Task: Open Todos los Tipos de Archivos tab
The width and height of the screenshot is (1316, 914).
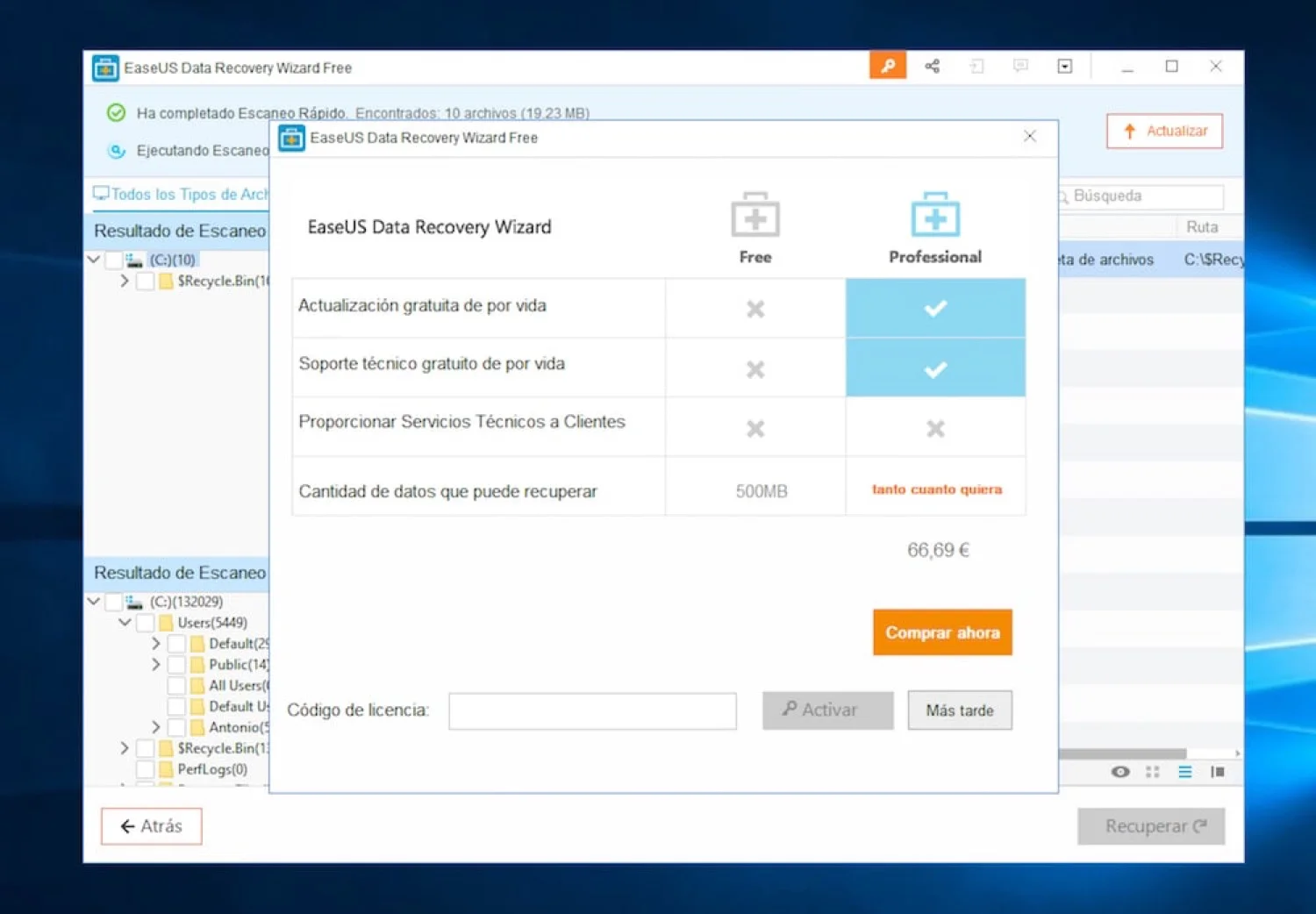Action: 181,194
